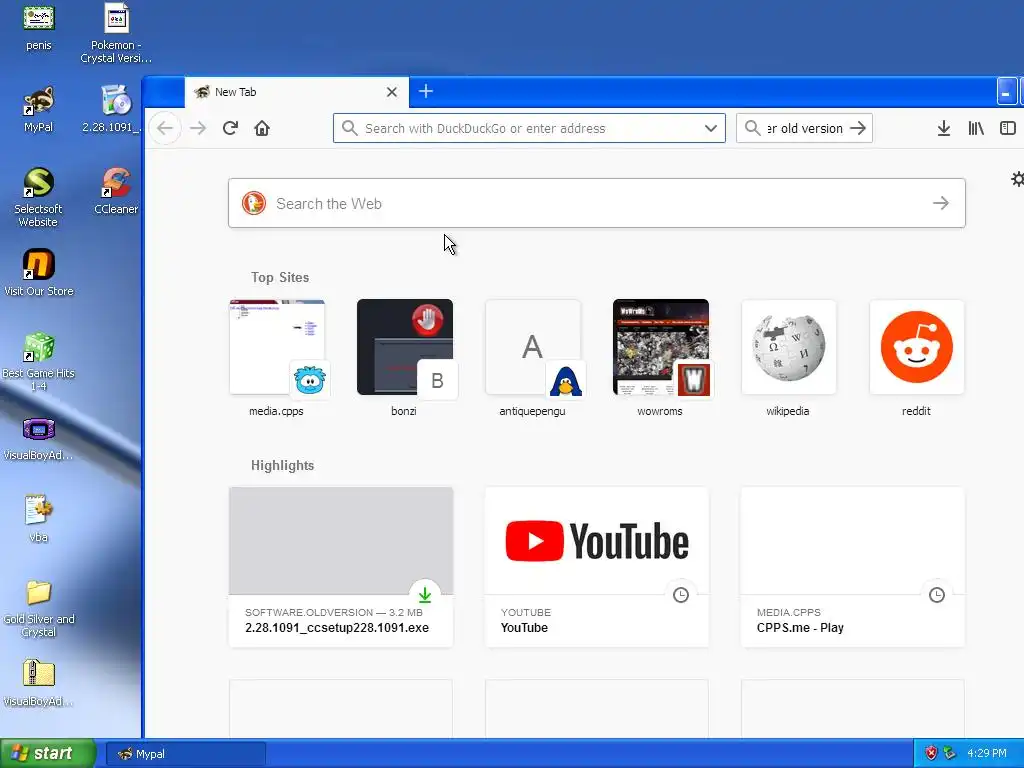Click the toolbar search magnifier icon
The image size is (1024, 768).
tap(752, 128)
